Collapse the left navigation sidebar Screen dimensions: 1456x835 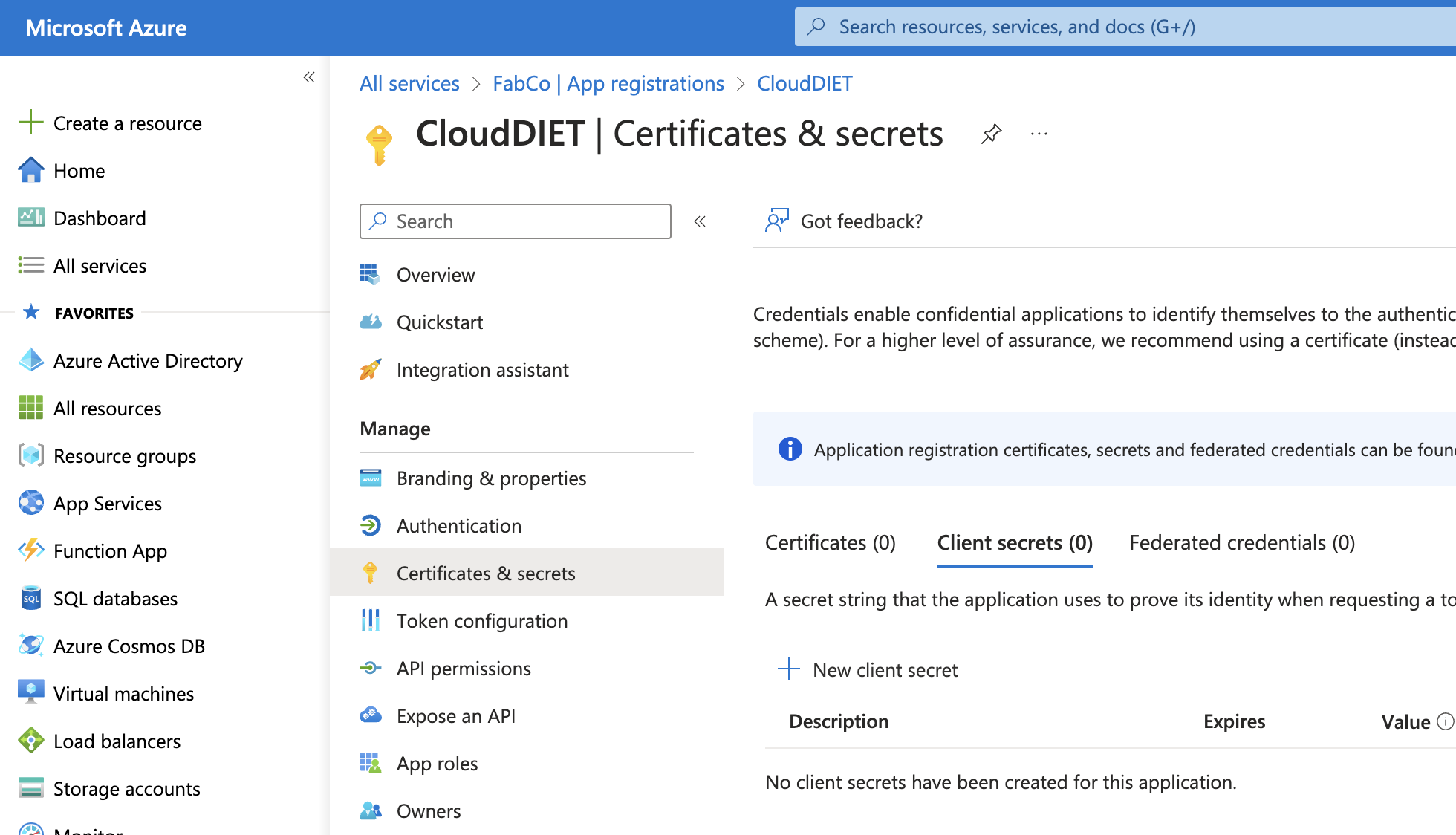(x=309, y=77)
